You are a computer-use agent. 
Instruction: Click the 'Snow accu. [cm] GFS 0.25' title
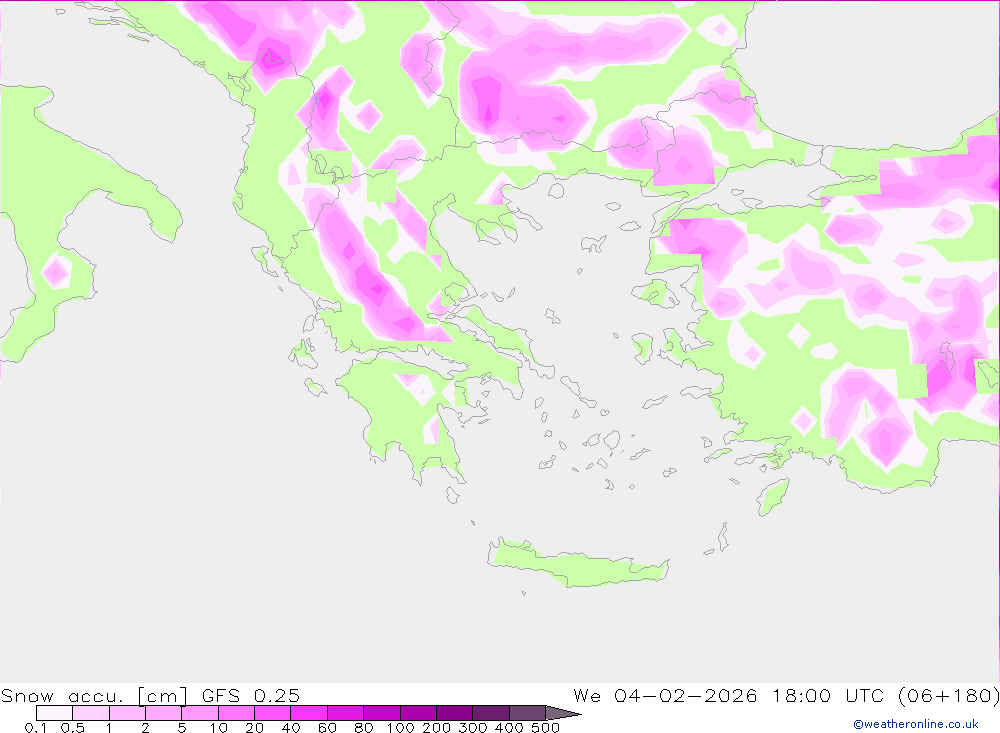tap(151, 695)
